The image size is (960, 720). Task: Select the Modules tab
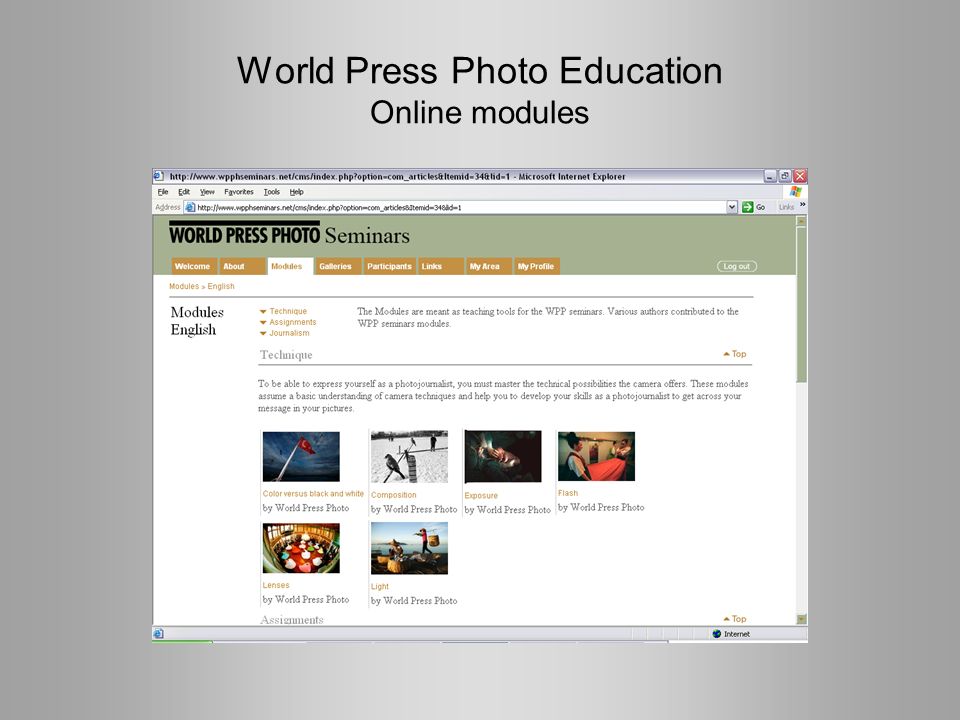tap(290, 266)
